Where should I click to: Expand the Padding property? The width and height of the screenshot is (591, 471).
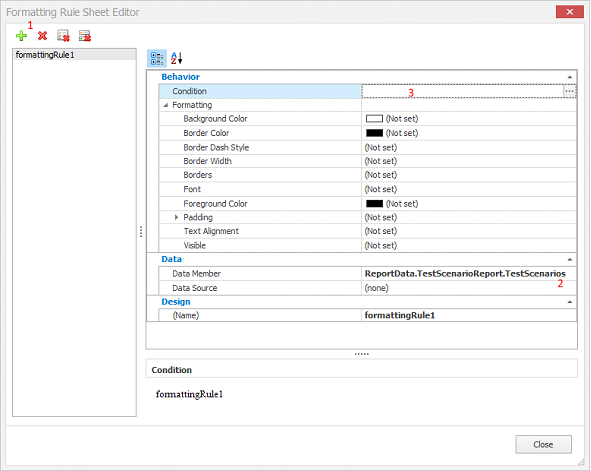pos(176,217)
